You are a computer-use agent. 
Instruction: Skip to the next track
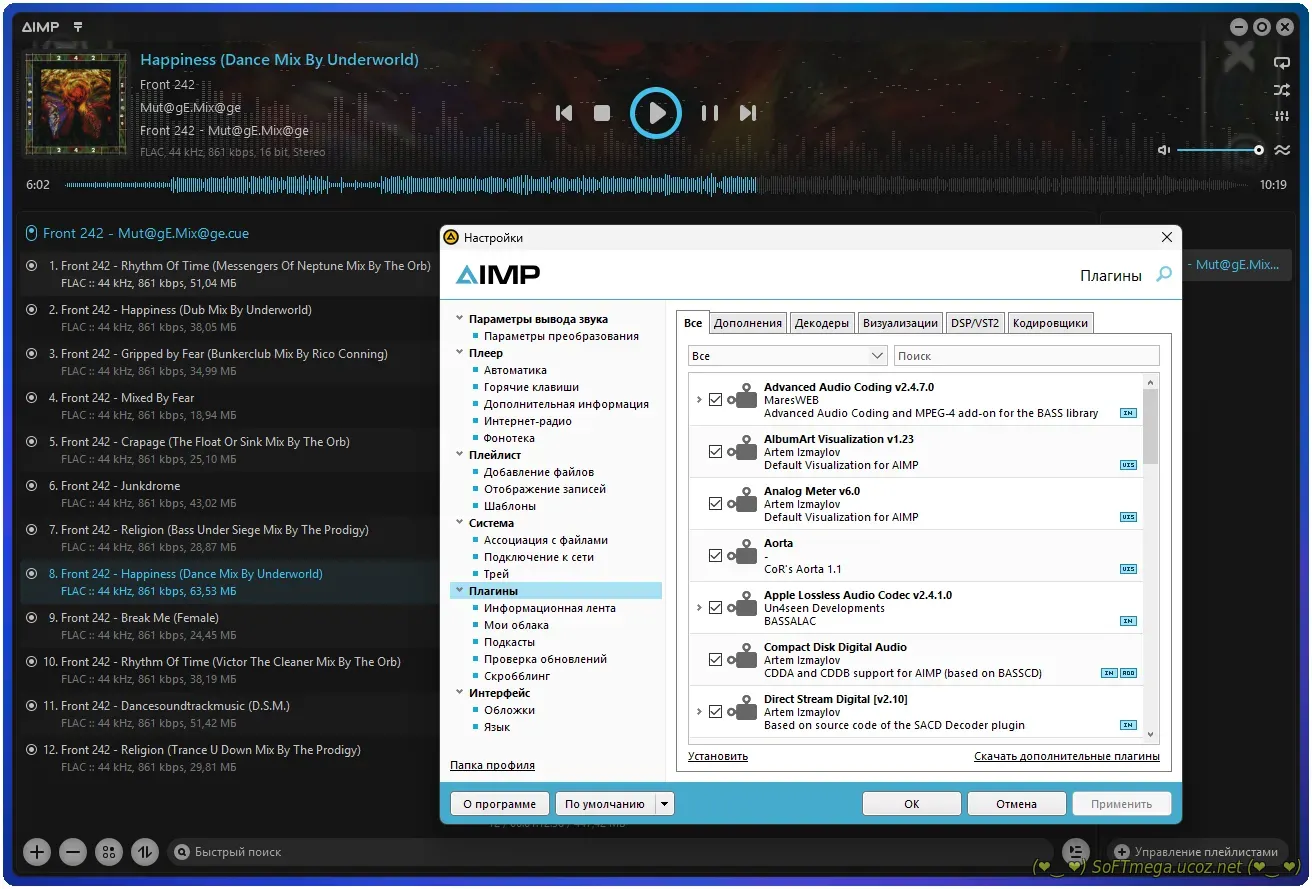748,113
